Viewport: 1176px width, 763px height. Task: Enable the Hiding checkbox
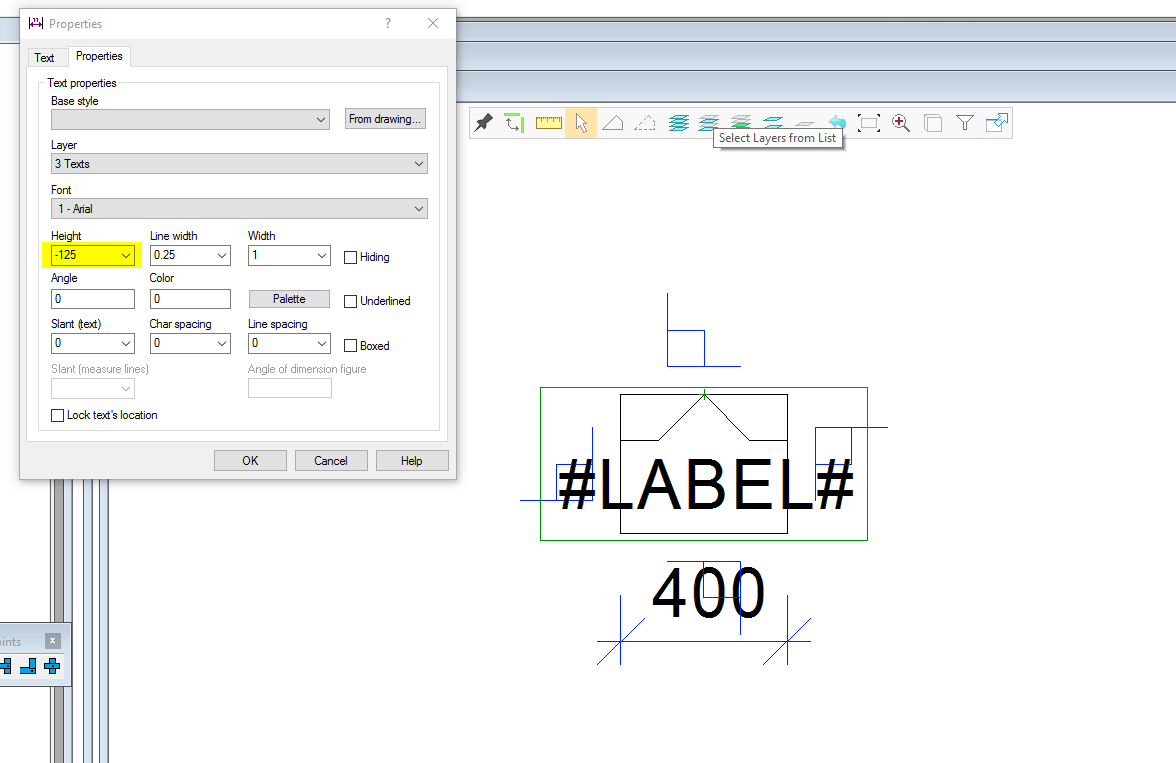coord(351,257)
